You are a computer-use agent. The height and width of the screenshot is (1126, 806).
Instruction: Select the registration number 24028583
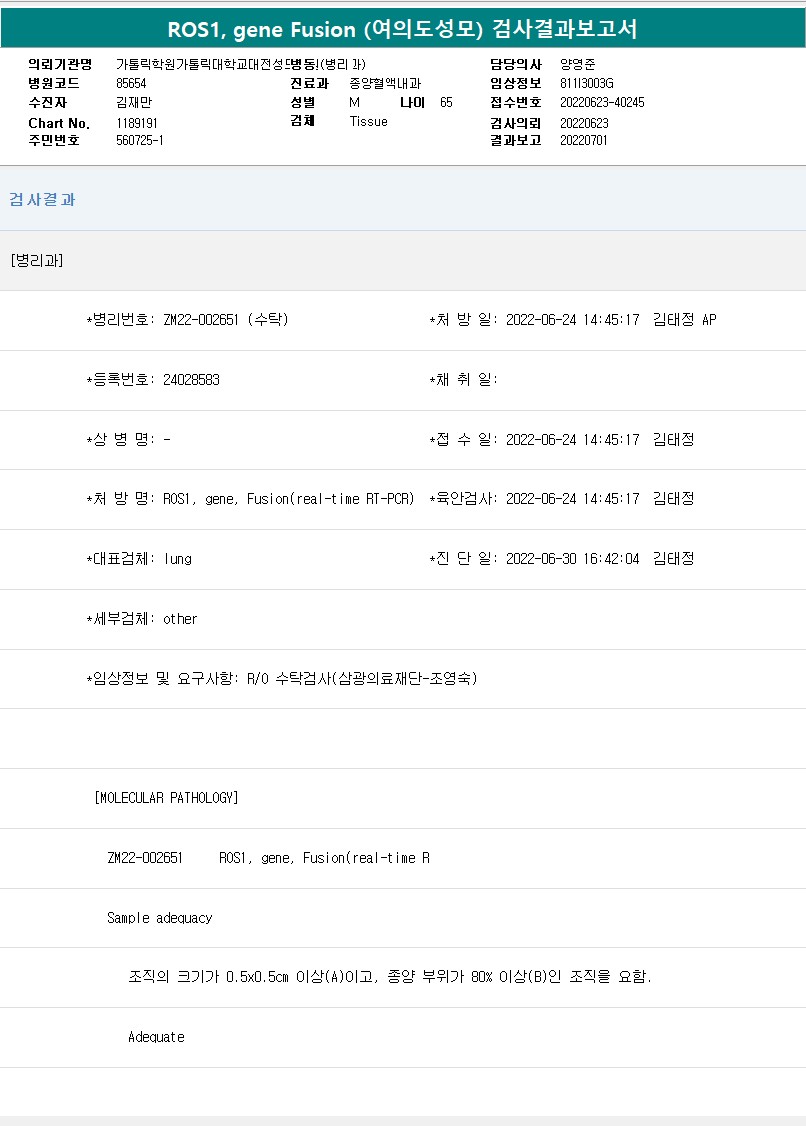click(191, 380)
